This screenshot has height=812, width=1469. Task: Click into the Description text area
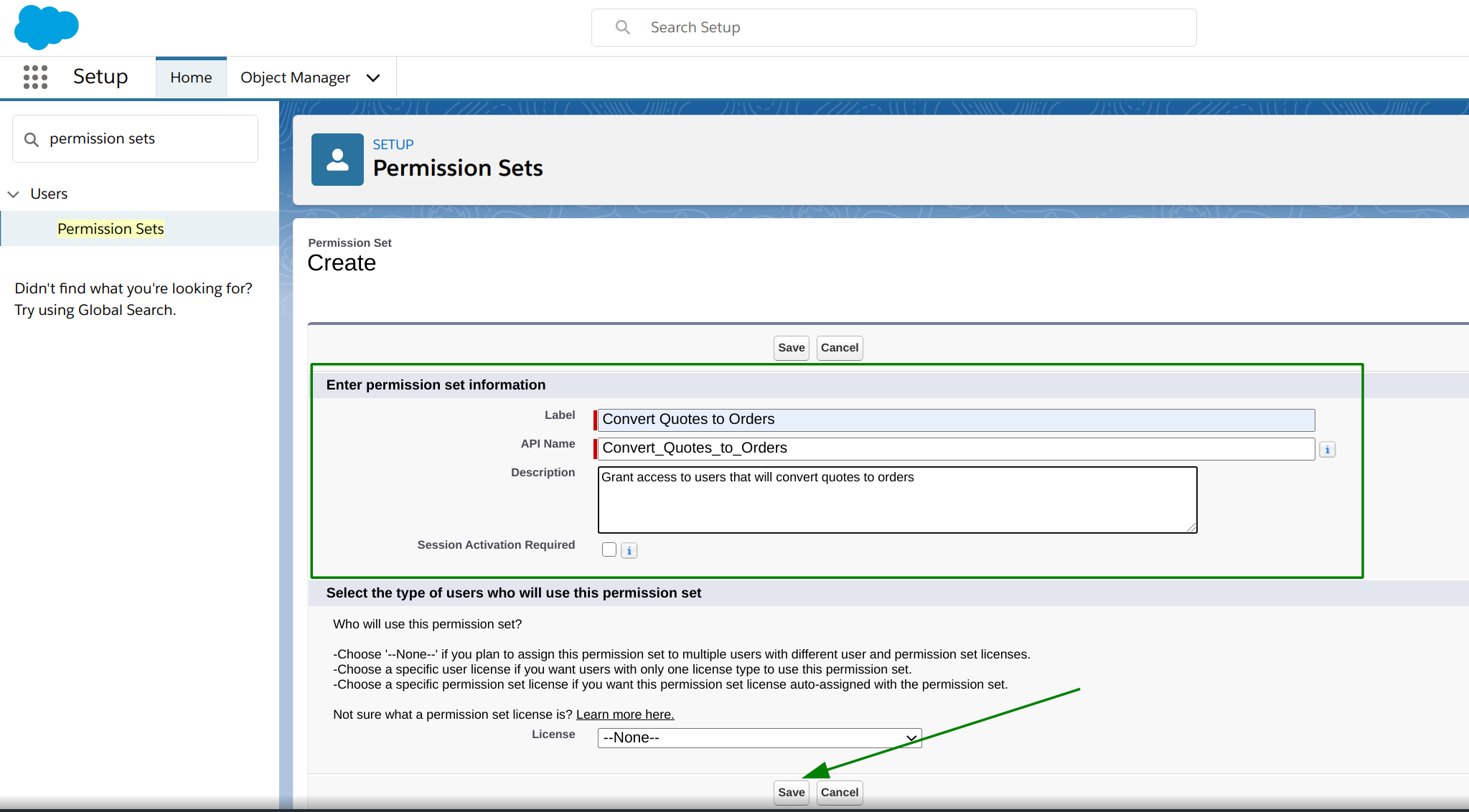tap(897, 500)
